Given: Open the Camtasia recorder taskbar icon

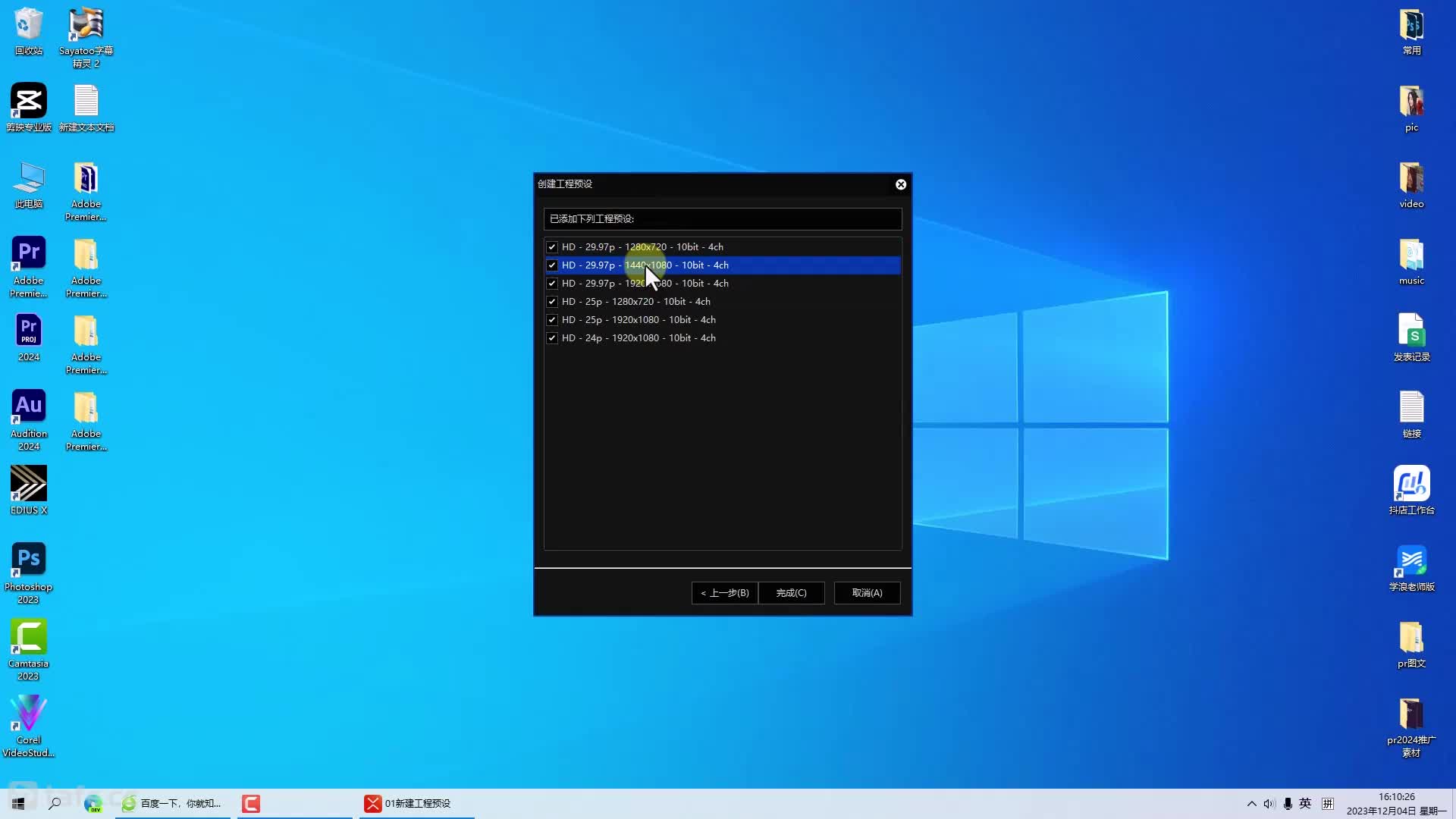Looking at the screenshot, I should 251,803.
